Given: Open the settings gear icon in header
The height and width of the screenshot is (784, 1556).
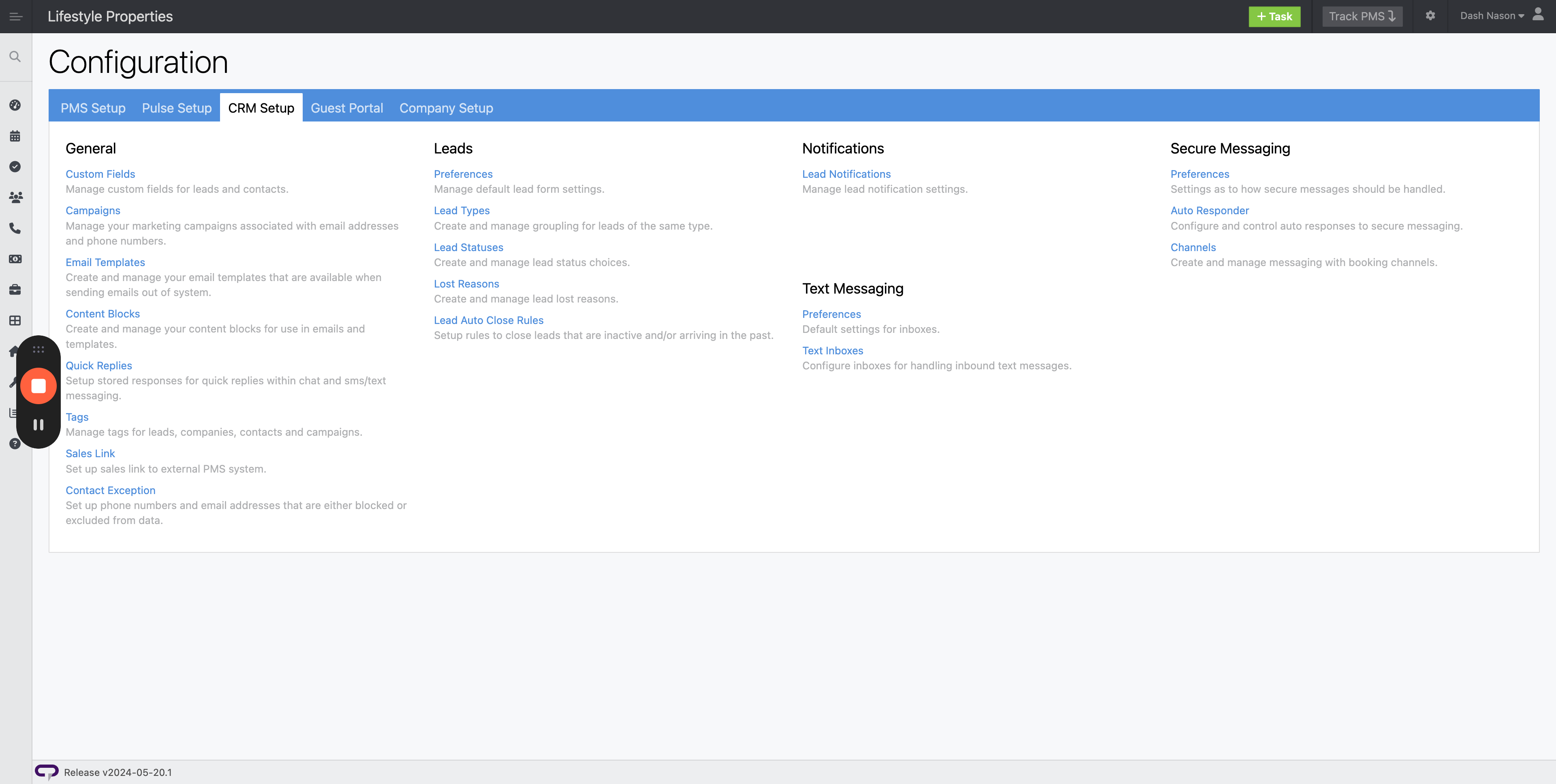Looking at the screenshot, I should tap(1430, 16).
